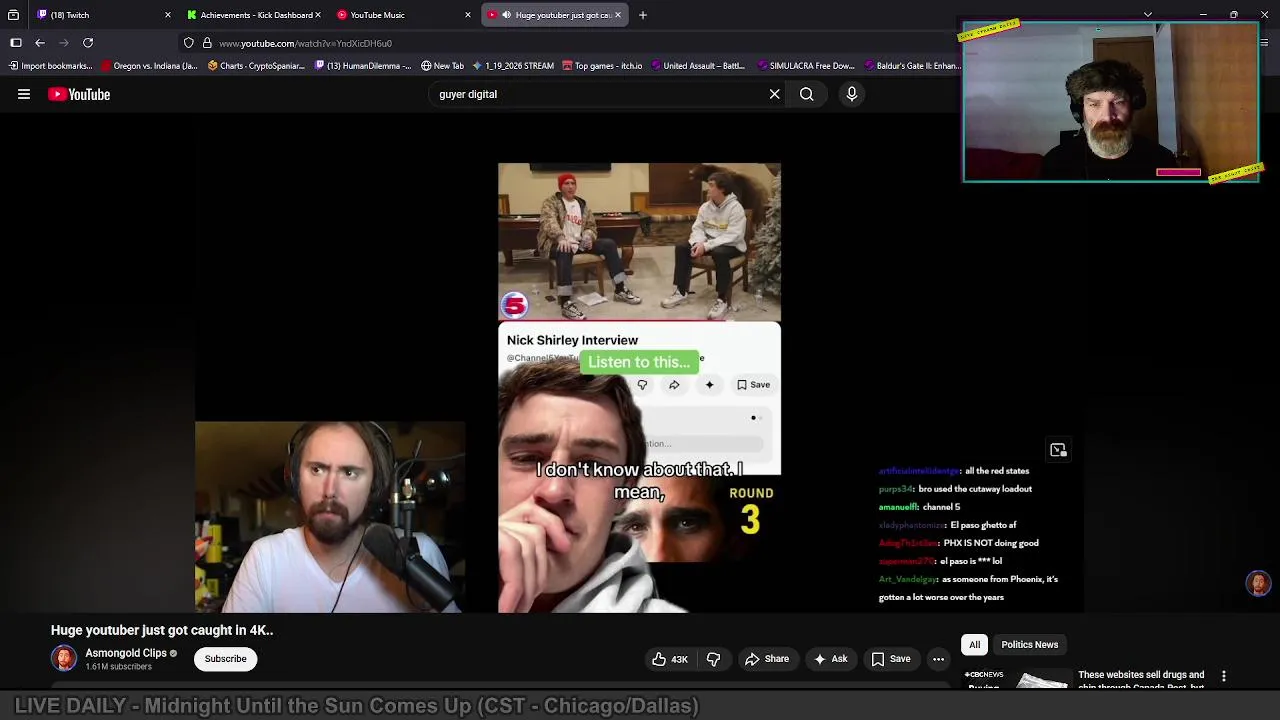Click the sparkle icon in video overlay
This screenshot has width=1280, height=720.
pos(709,385)
